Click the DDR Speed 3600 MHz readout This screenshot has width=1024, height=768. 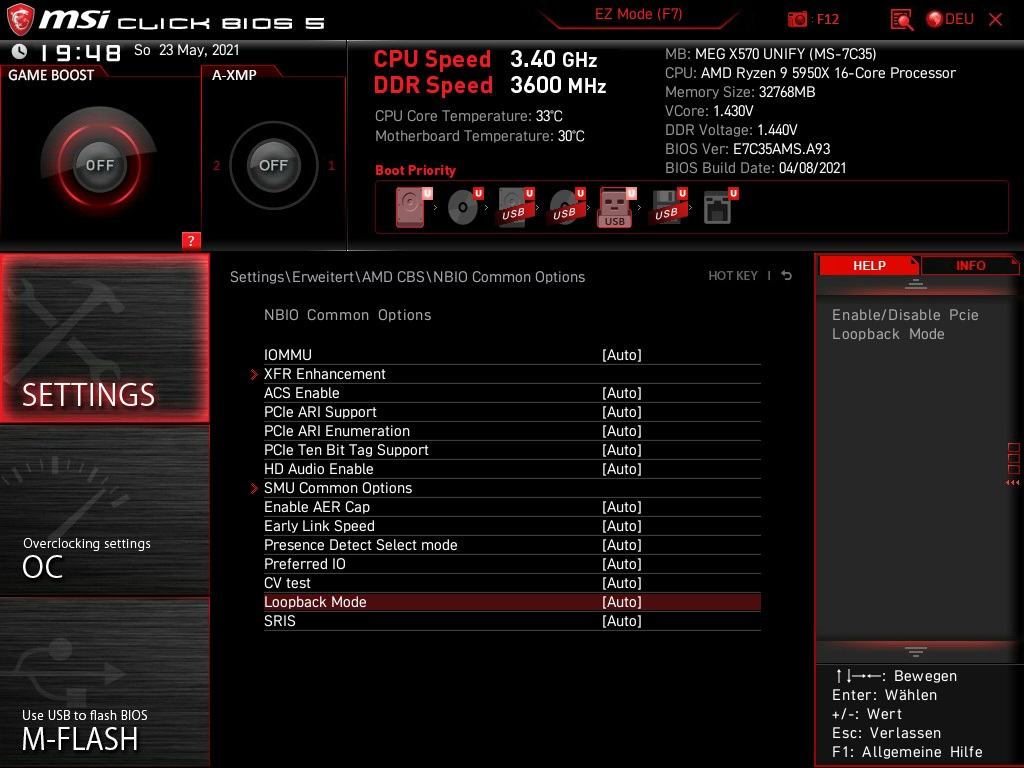(490, 85)
